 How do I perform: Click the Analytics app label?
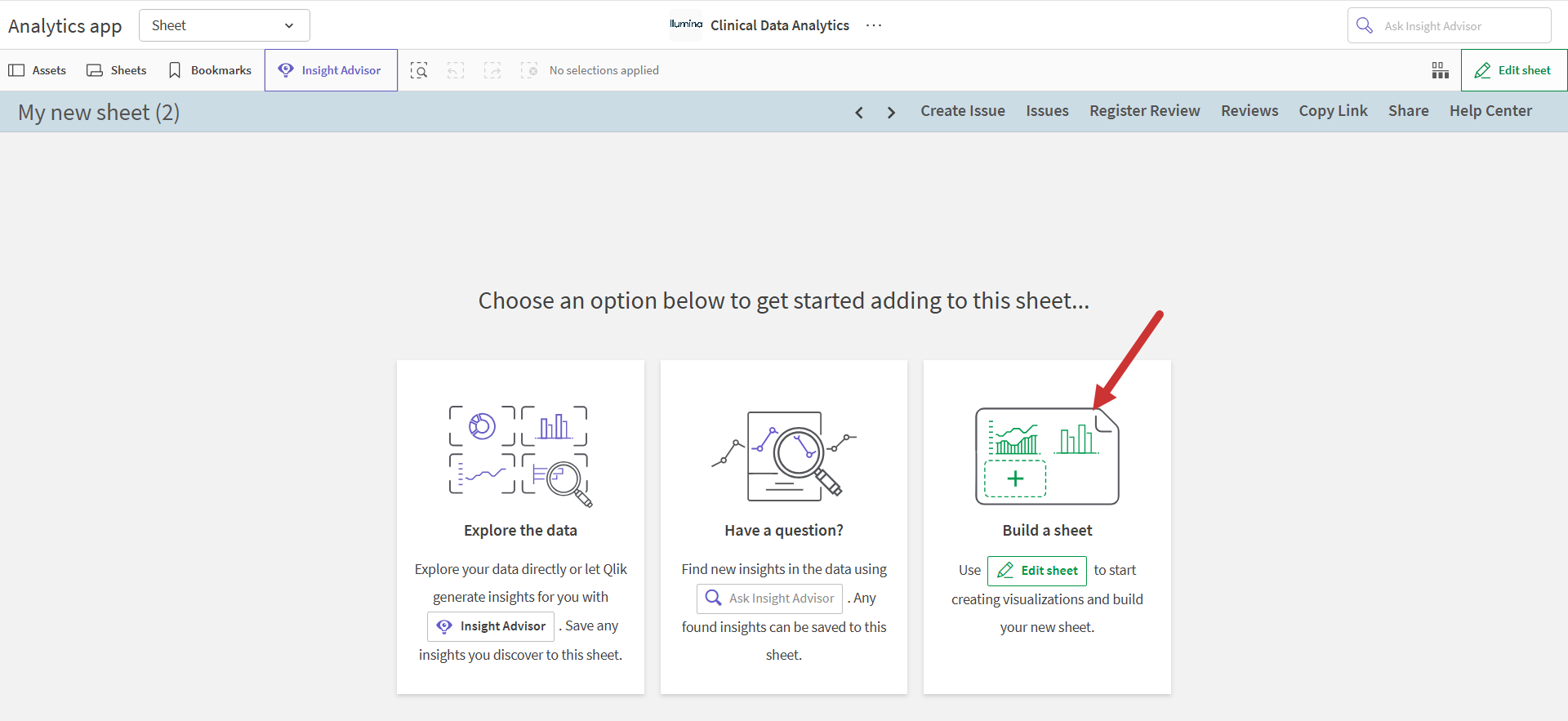[x=65, y=26]
